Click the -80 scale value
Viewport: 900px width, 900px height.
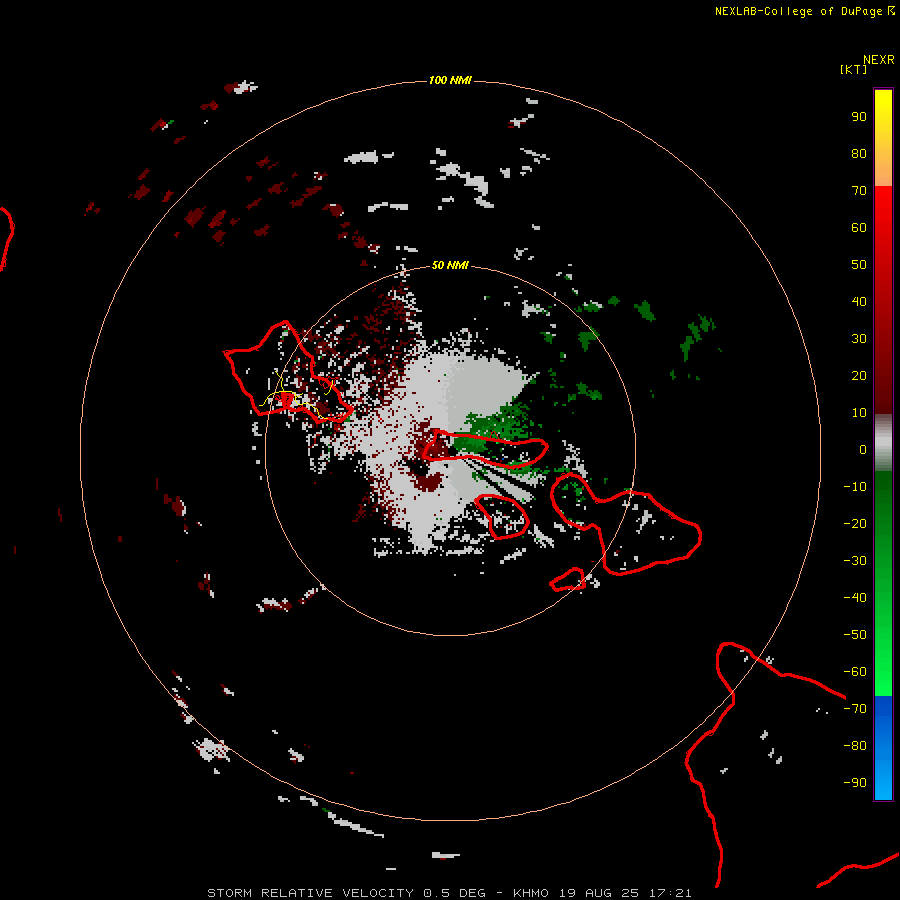pos(855,746)
